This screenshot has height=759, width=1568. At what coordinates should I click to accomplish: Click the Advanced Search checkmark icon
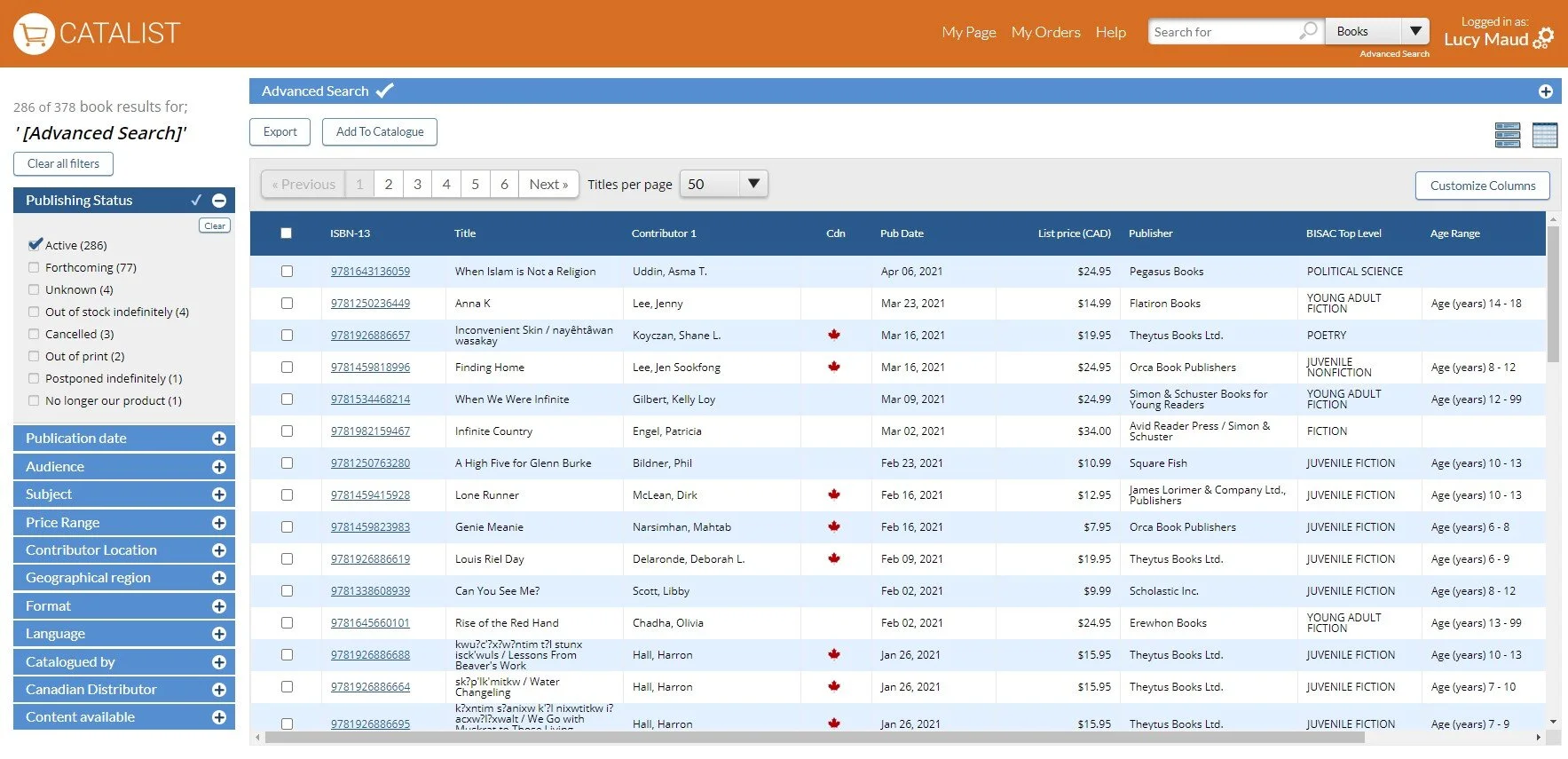[x=384, y=91]
